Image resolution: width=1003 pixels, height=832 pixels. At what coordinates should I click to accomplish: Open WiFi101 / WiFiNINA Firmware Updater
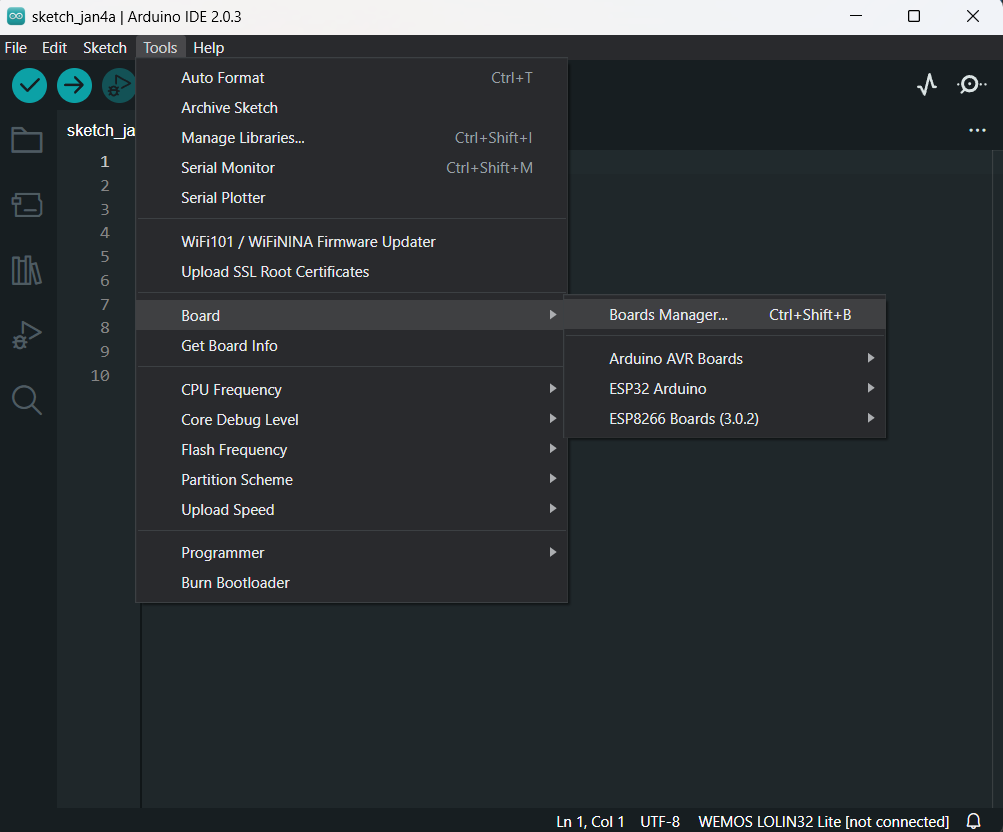pos(352,242)
